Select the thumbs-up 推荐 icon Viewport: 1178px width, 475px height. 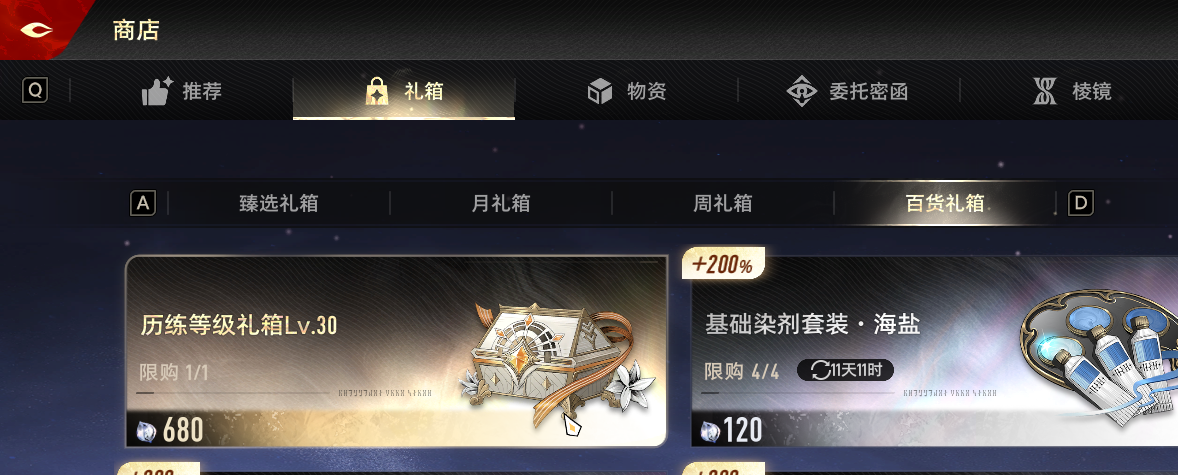point(157,92)
